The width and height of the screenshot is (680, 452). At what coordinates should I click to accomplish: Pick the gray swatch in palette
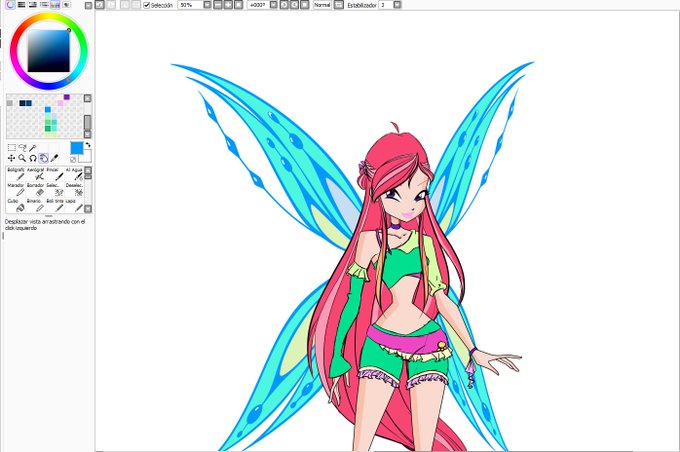coord(10,103)
